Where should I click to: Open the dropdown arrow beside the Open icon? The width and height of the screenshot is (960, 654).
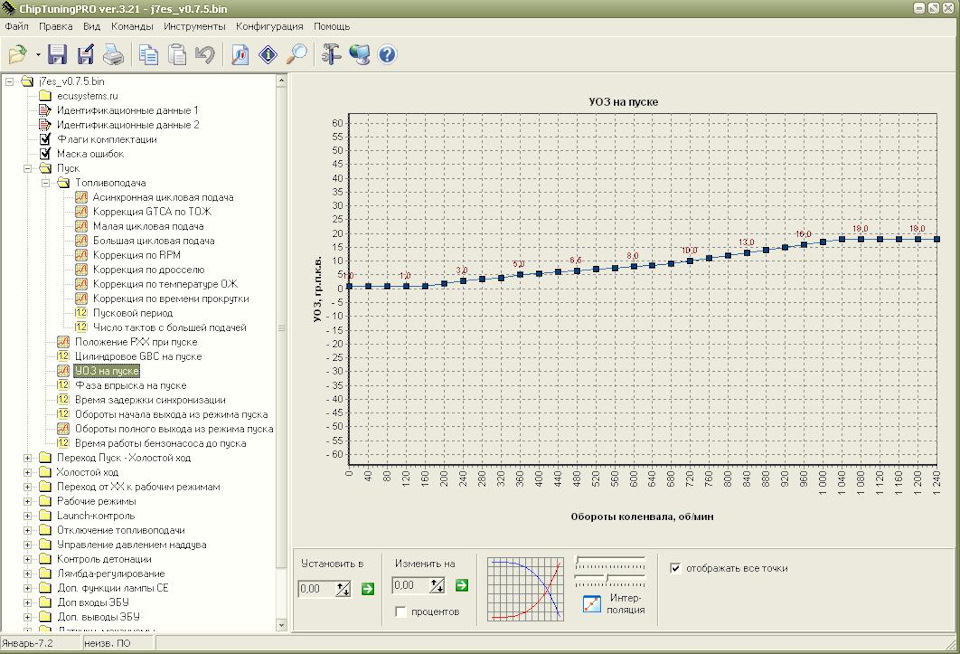(38, 54)
